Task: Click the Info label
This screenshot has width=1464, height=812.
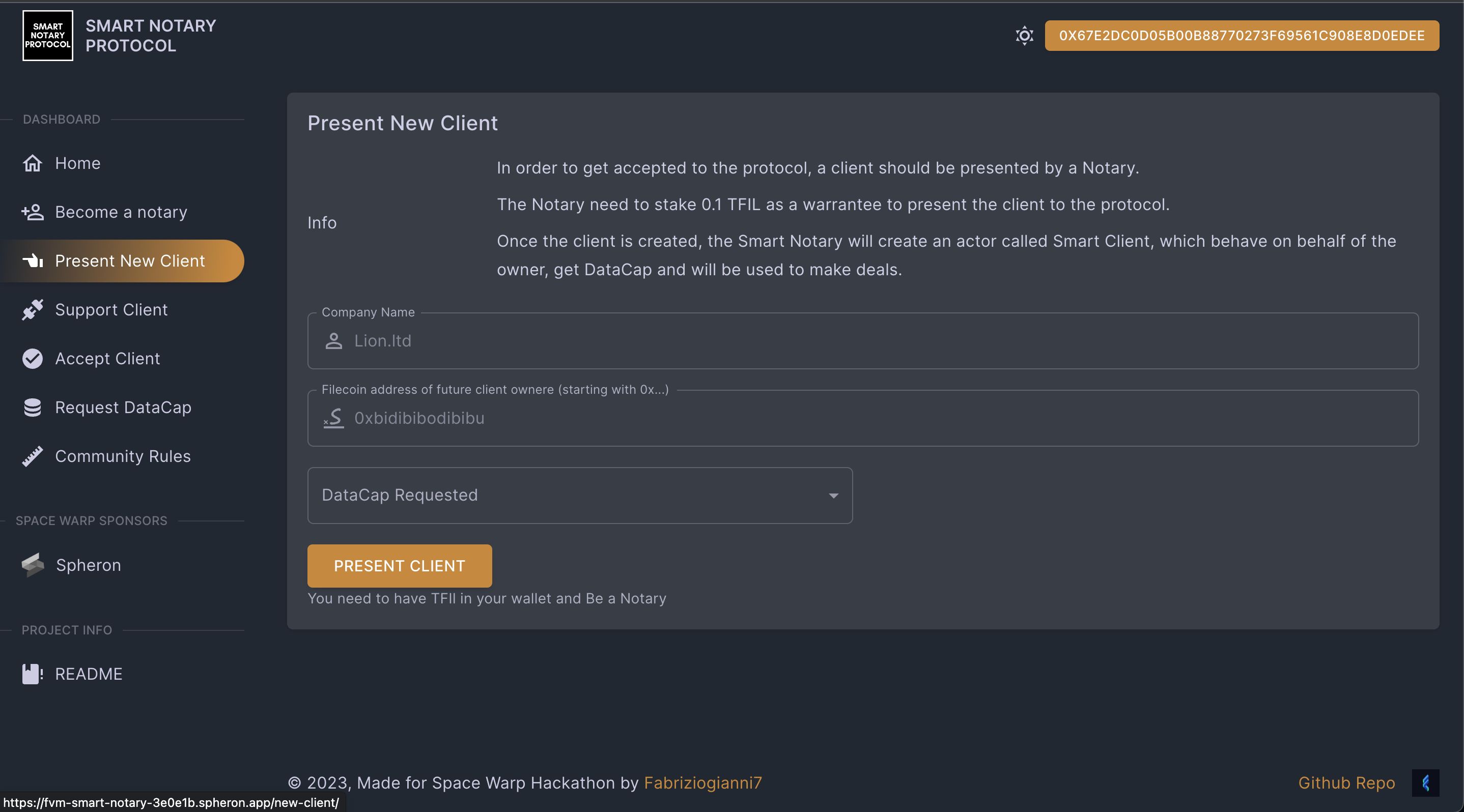Action: point(322,223)
